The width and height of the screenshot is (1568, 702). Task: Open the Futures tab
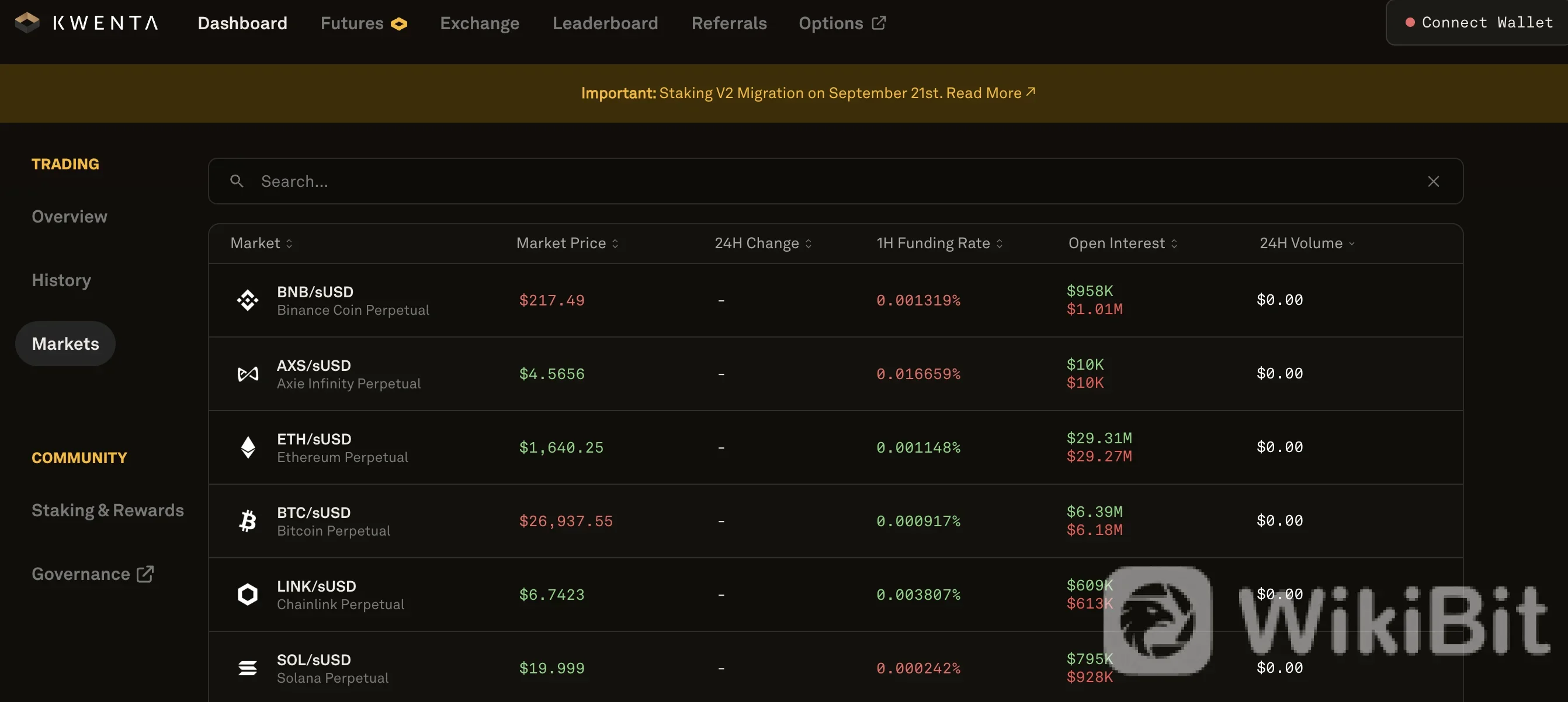[363, 23]
